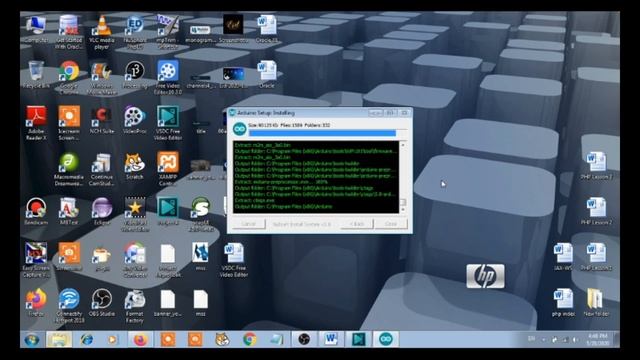Open the Recycle Bin icon

tap(36, 75)
